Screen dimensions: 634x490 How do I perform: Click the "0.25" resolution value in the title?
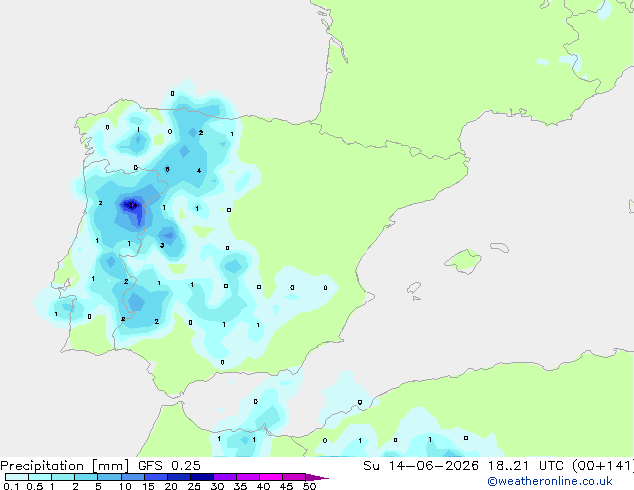click(x=186, y=466)
